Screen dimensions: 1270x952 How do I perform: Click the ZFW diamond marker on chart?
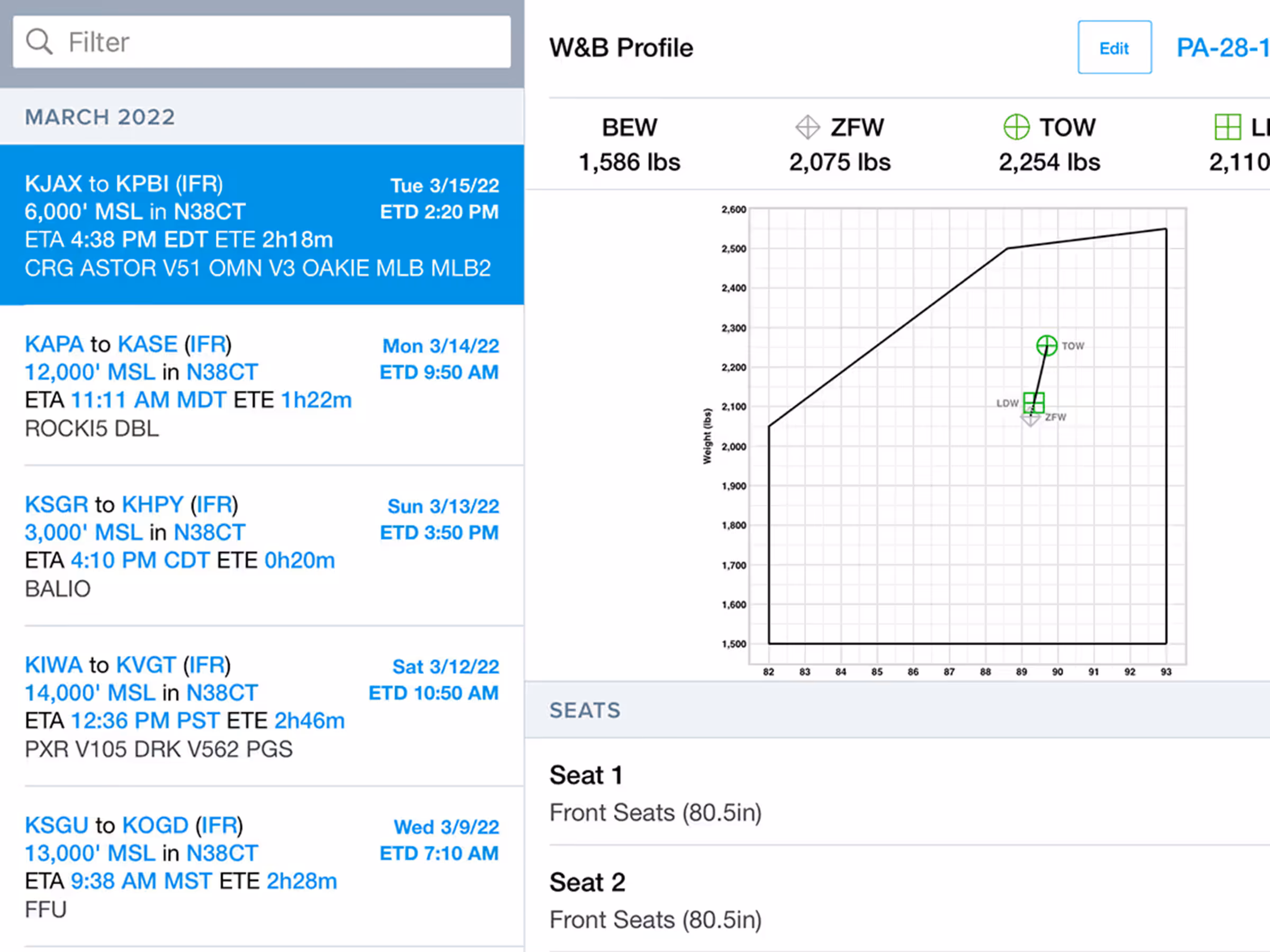point(1030,420)
